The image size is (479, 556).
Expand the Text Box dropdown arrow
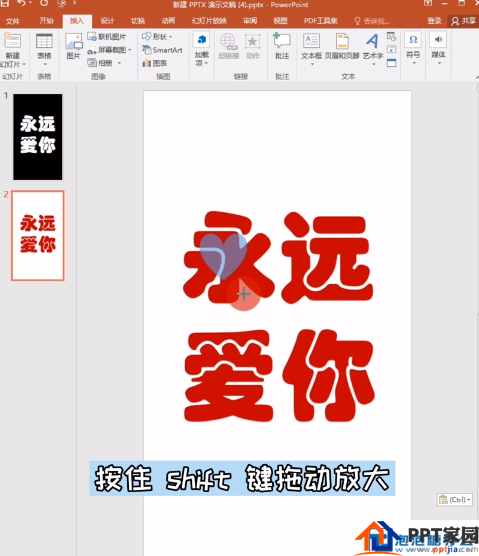tap(312, 65)
